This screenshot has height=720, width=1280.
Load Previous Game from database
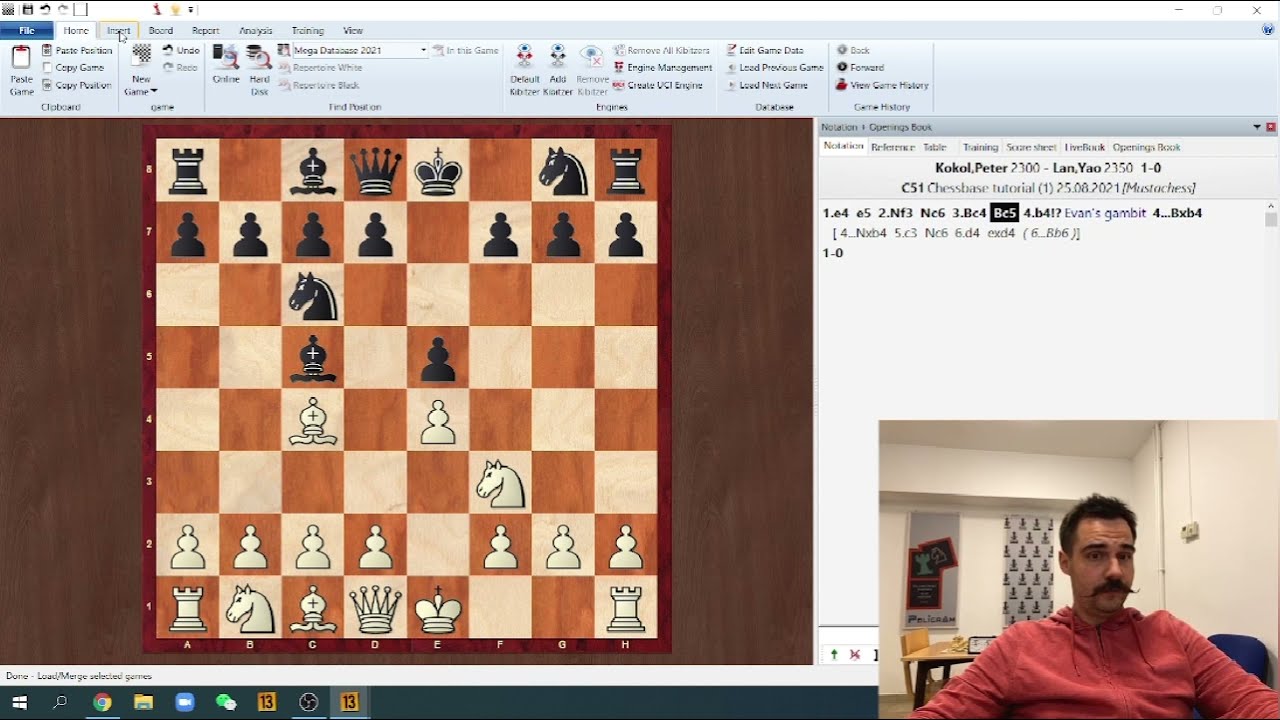point(774,68)
